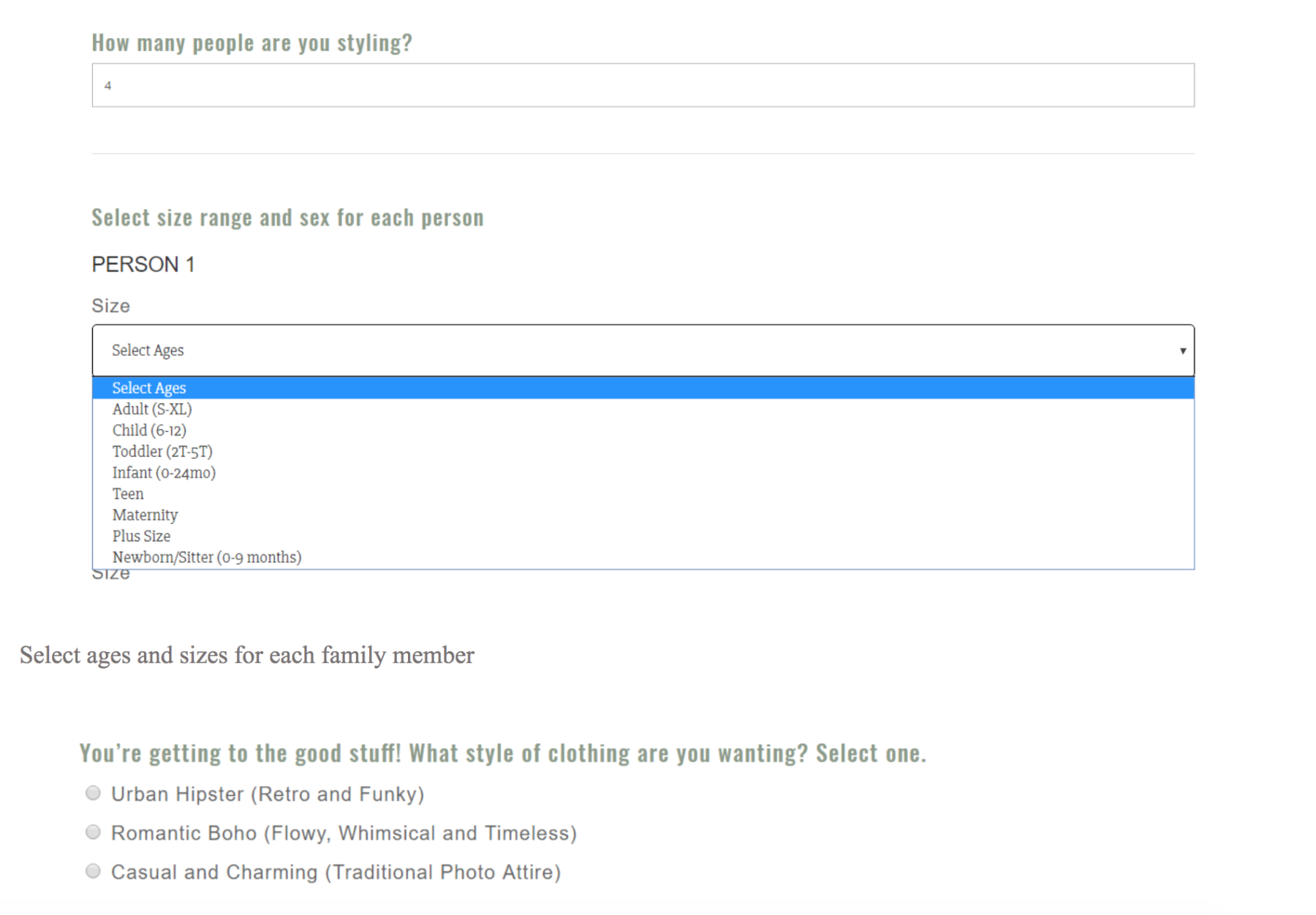Image resolution: width=1316 pixels, height=915 pixels.
Task: Pick Child (6-12) size option
Action: click(149, 430)
